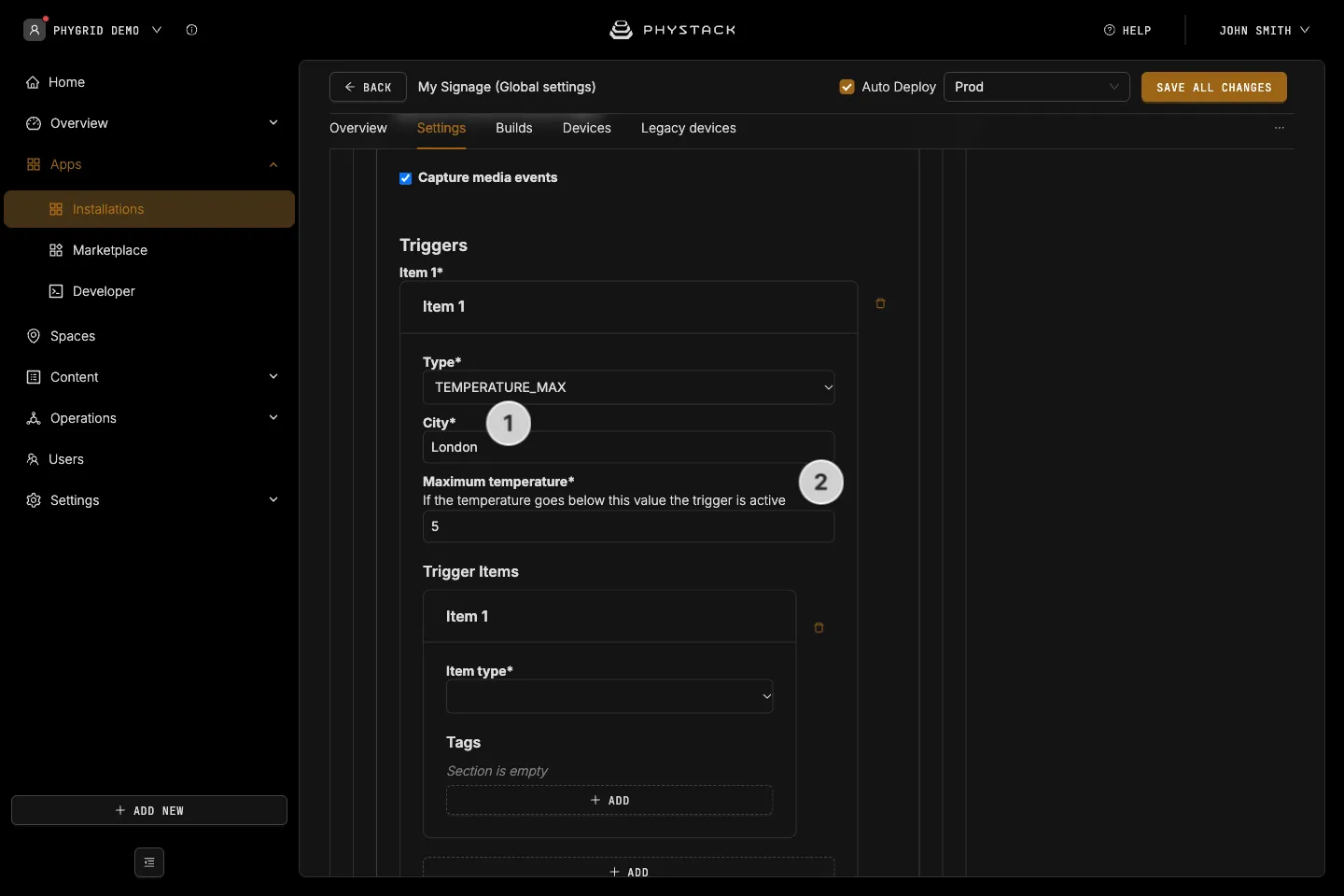Open Users from the sidebar

pos(149,459)
